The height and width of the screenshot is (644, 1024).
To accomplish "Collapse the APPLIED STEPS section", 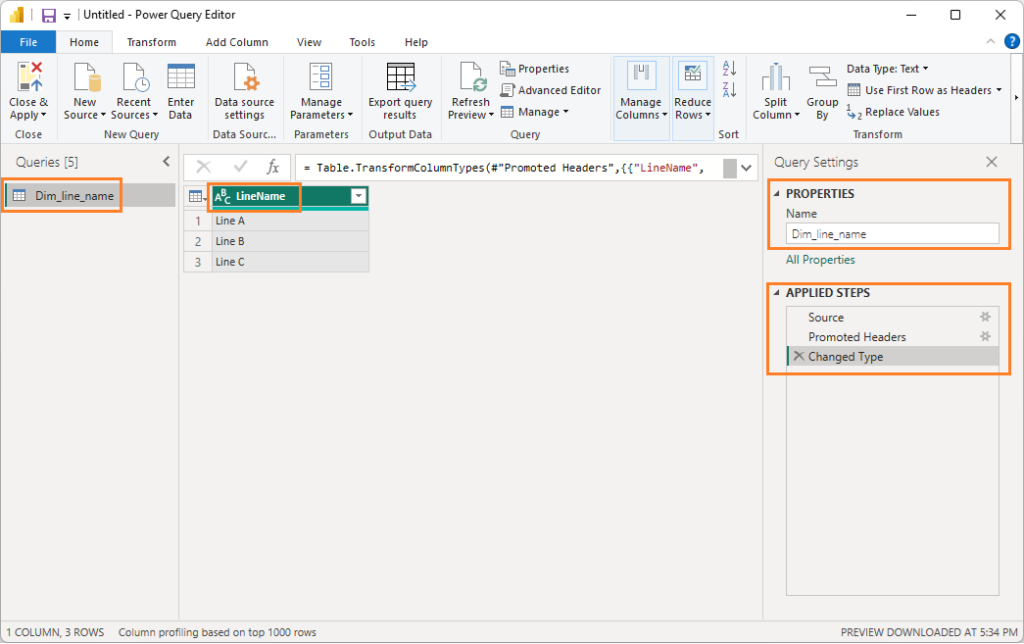I will click(x=776, y=293).
